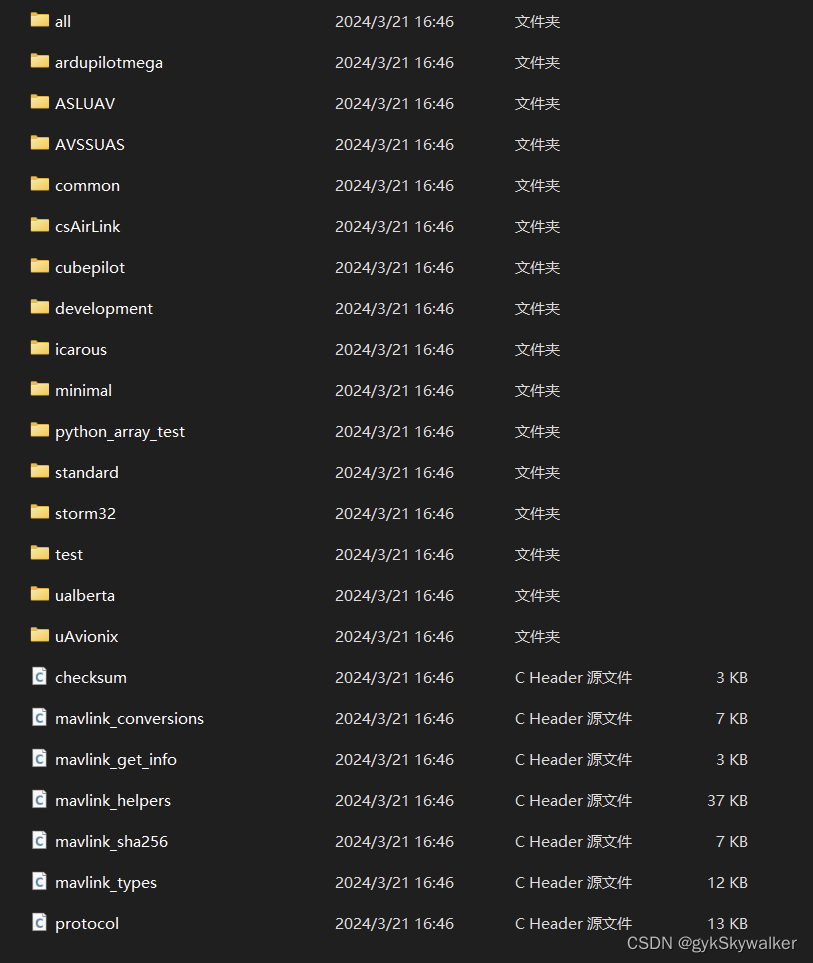Select the 'checksum' file name

(91, 678)
